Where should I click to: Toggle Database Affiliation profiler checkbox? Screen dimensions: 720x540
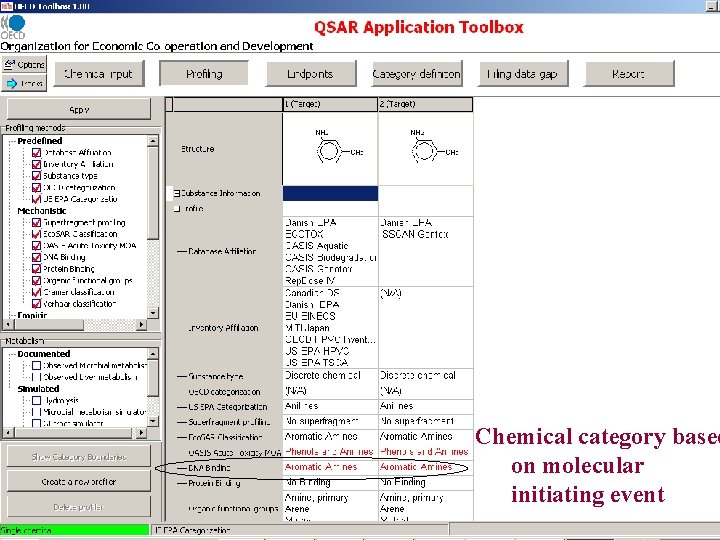click(x=36, y=152)
